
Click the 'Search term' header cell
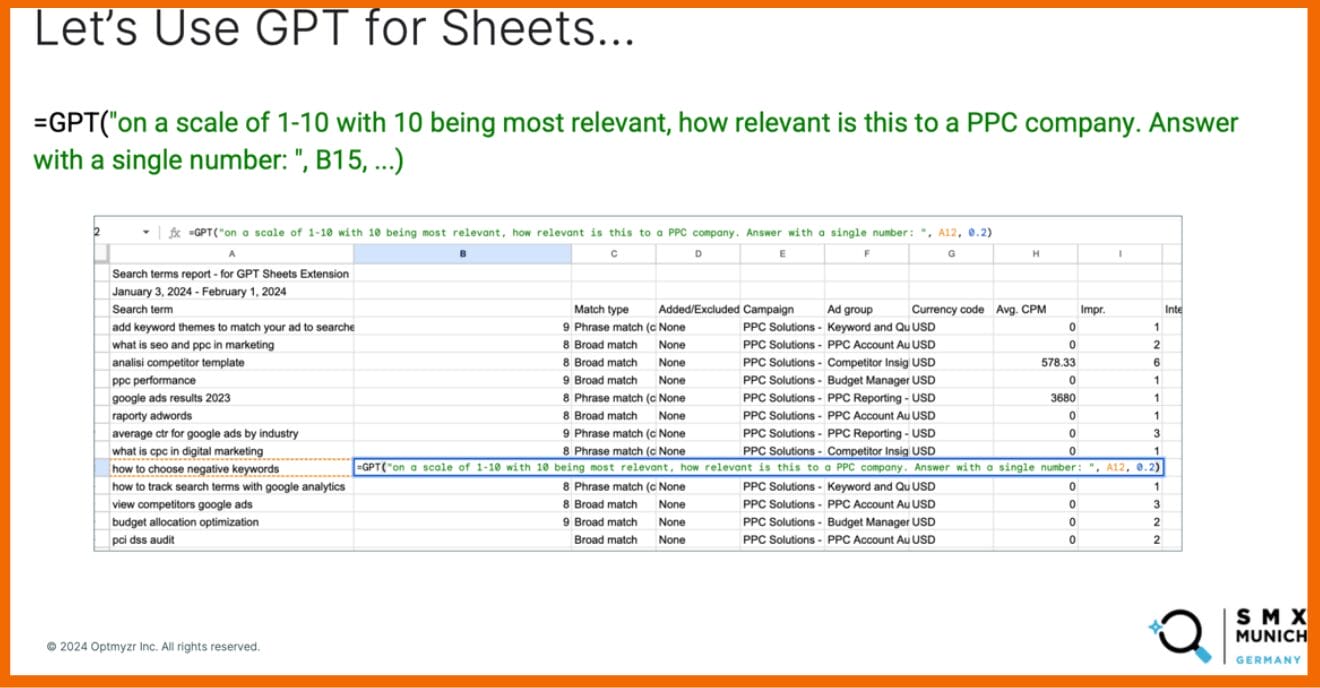[232, 309]
